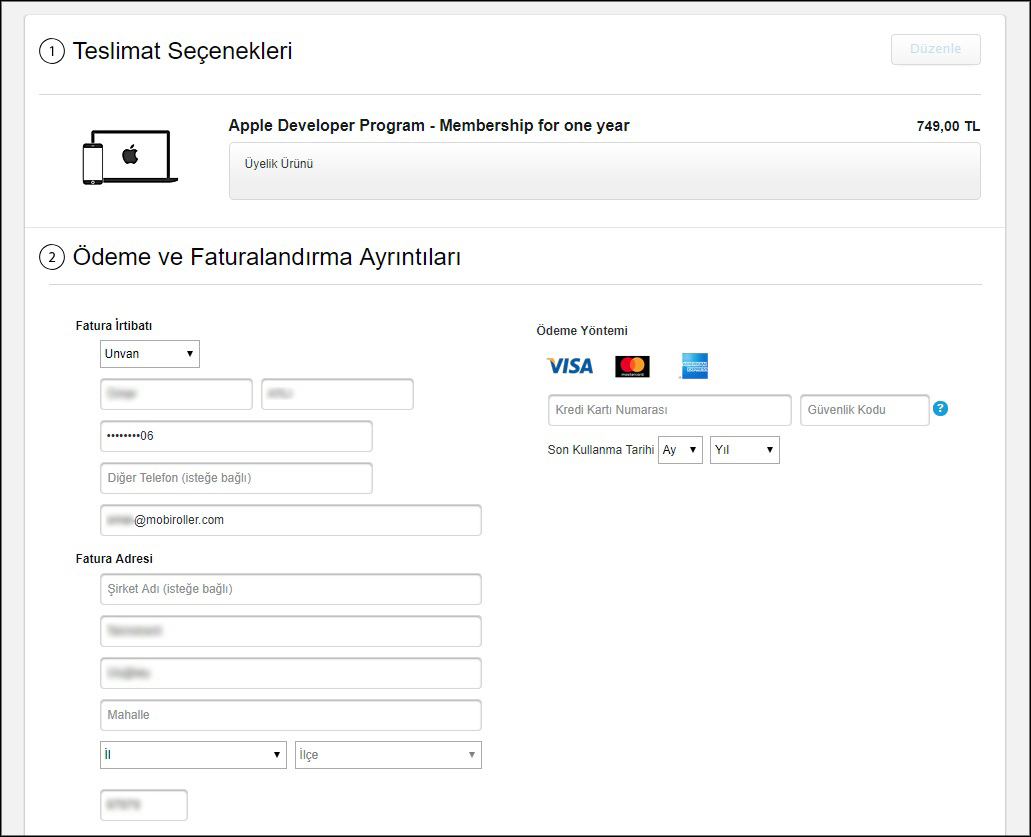Click the Ödeme Yöntemi label
The image size is (1031, 837).
pyautogui.click(x=582, y=331)
